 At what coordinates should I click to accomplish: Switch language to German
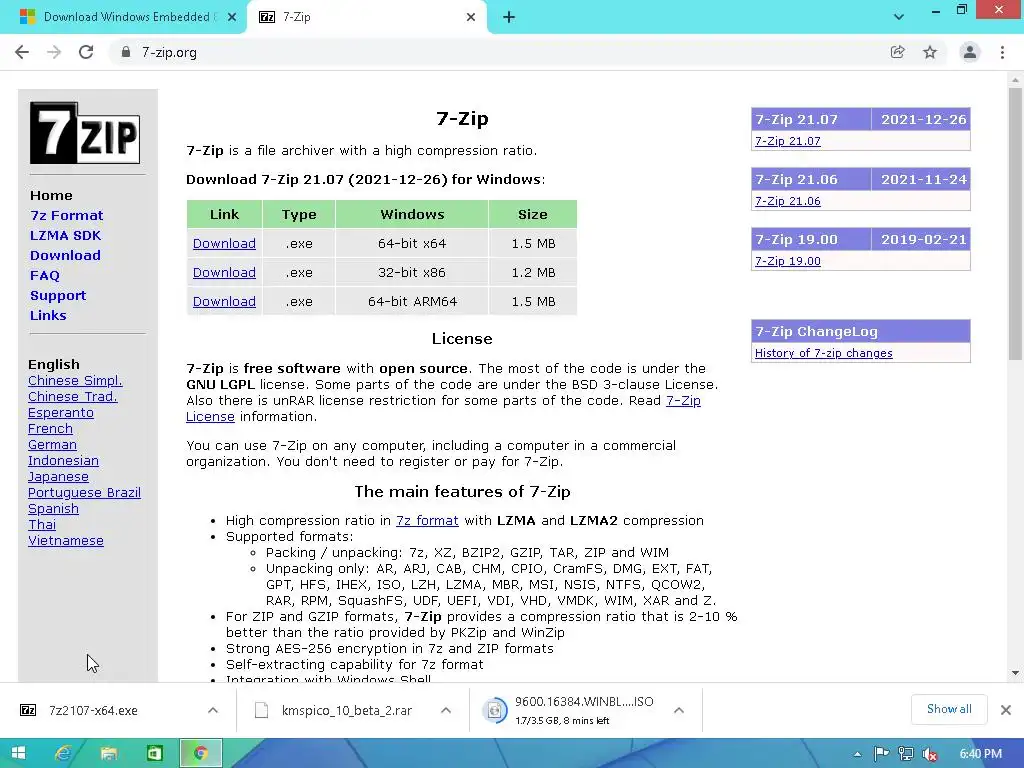click(52, 445)
